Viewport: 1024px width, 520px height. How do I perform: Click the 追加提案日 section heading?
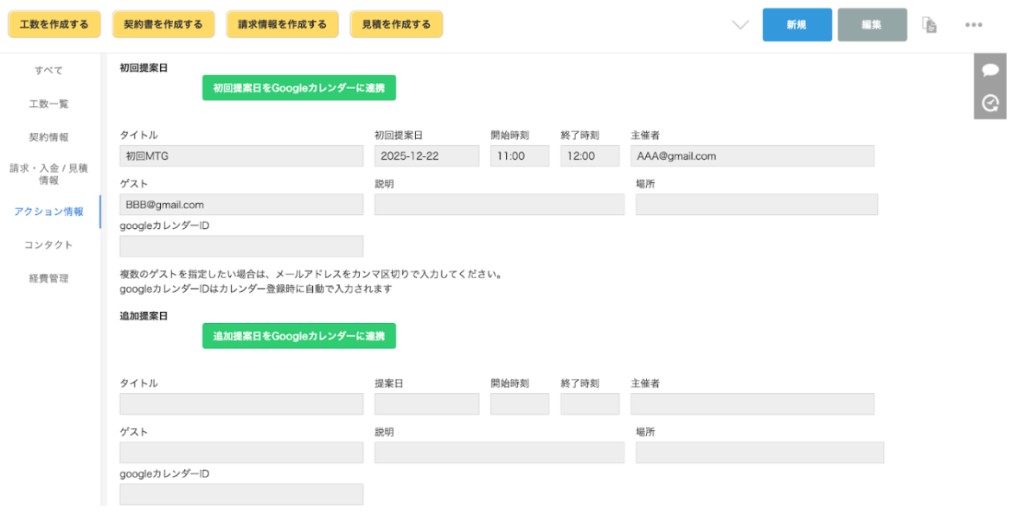[x=144, y=316]
